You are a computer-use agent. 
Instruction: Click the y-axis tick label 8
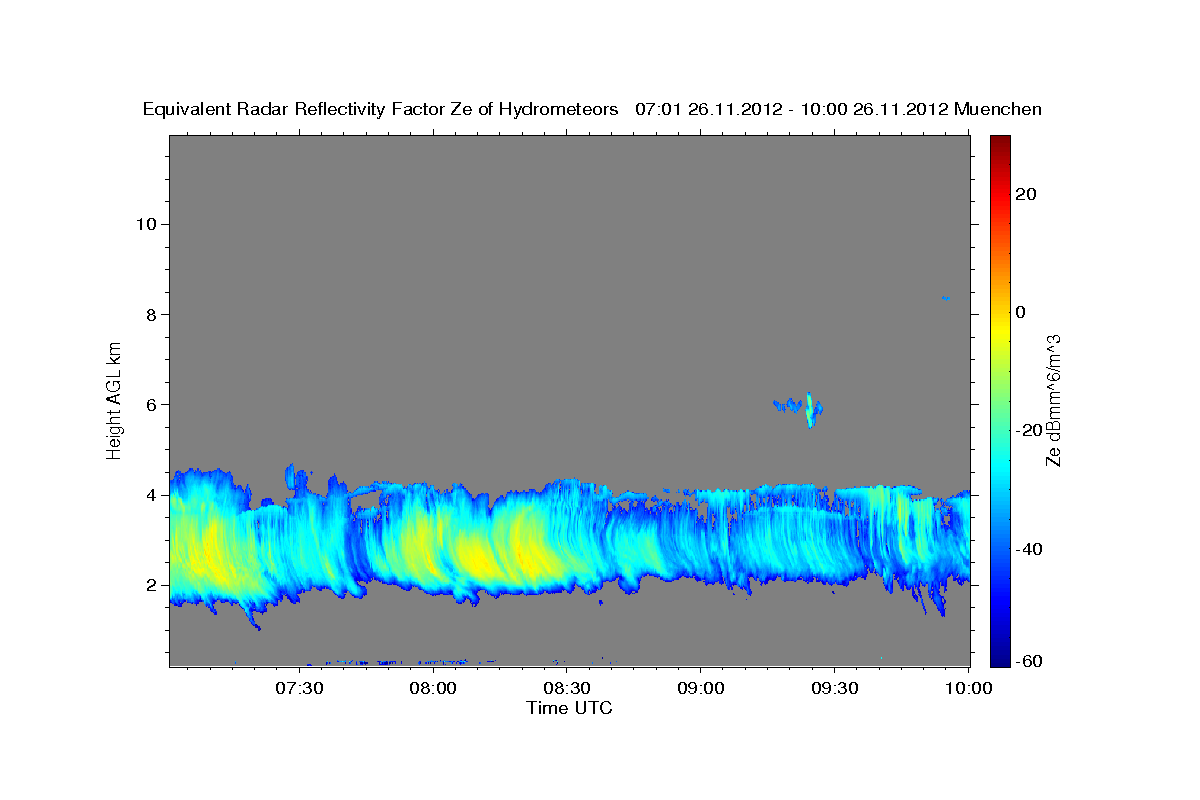[x=149, y=314]
